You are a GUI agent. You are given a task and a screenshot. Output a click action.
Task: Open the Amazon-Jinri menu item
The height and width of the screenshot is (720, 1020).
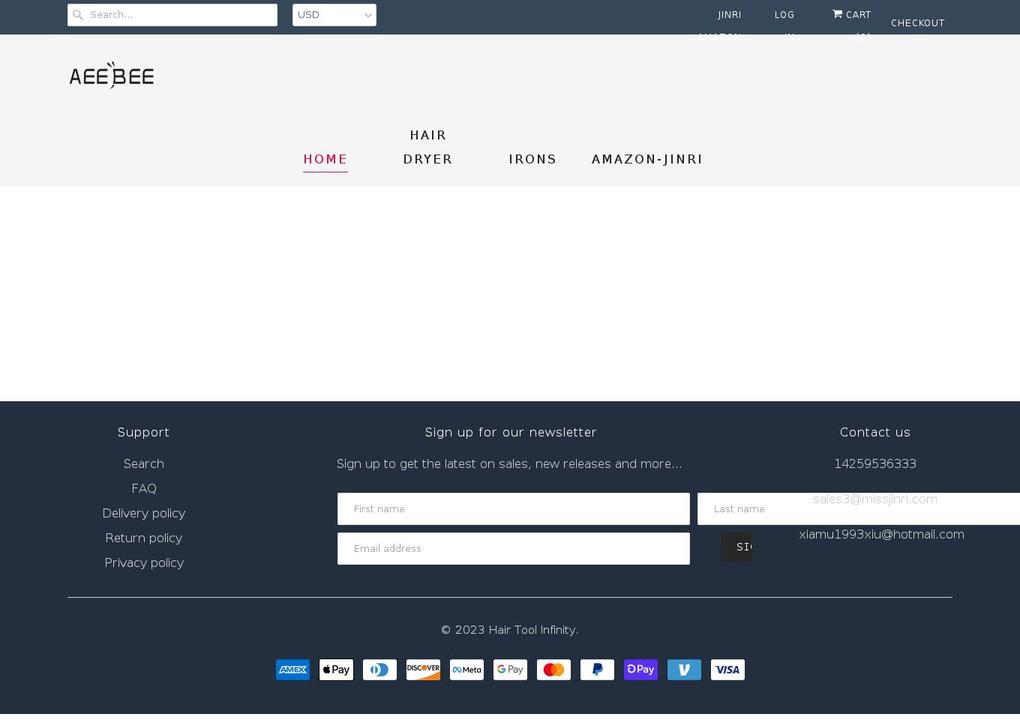coord(647,159)
